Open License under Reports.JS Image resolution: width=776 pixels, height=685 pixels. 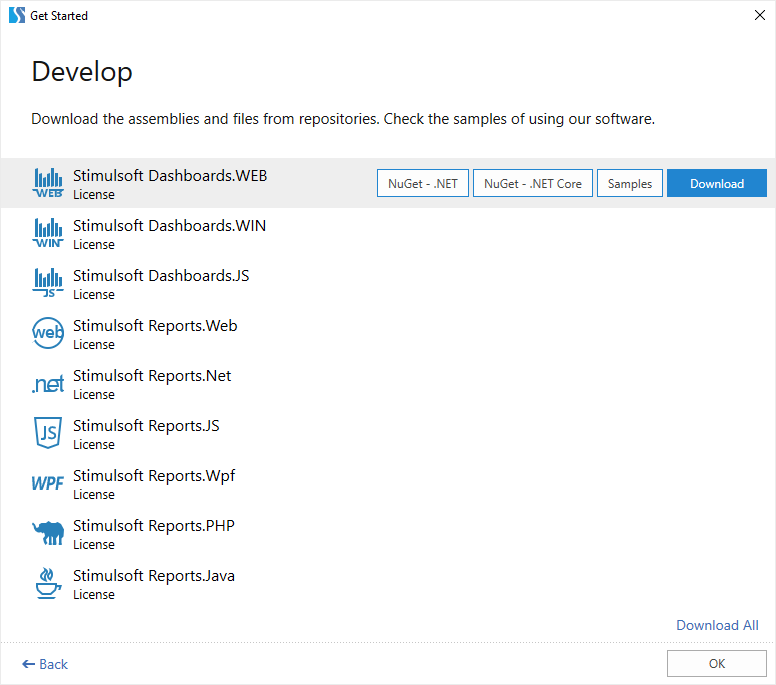[x=94, y=444]
